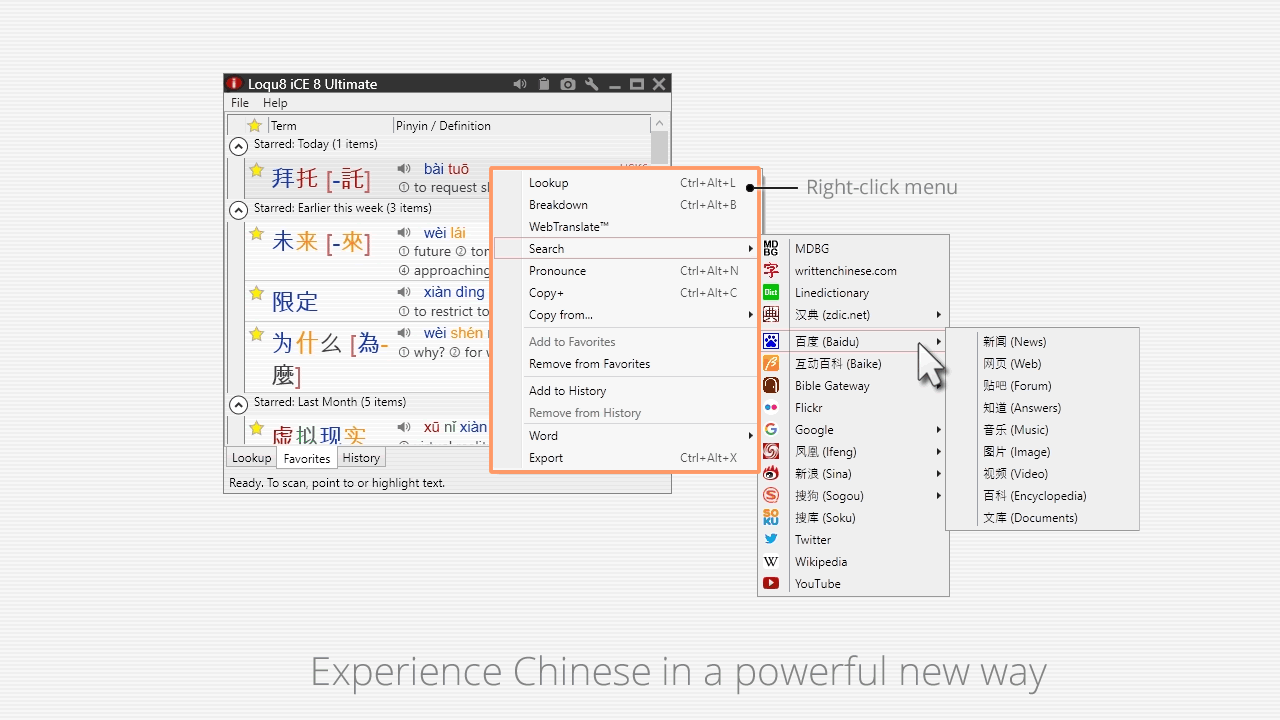Viewport: 1280px width, 720px height.
Task: Click the writtenchinese.com icon
Action: pos(771,270)
